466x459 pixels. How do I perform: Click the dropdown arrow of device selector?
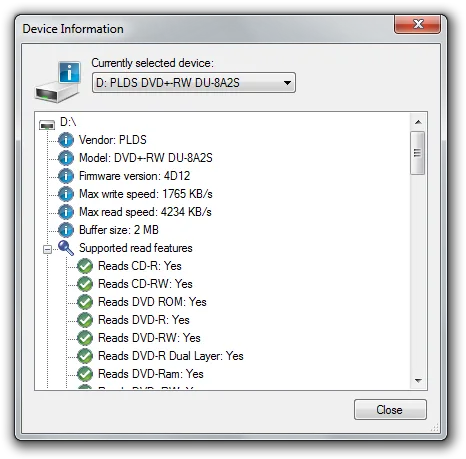(x=287, y=83)
